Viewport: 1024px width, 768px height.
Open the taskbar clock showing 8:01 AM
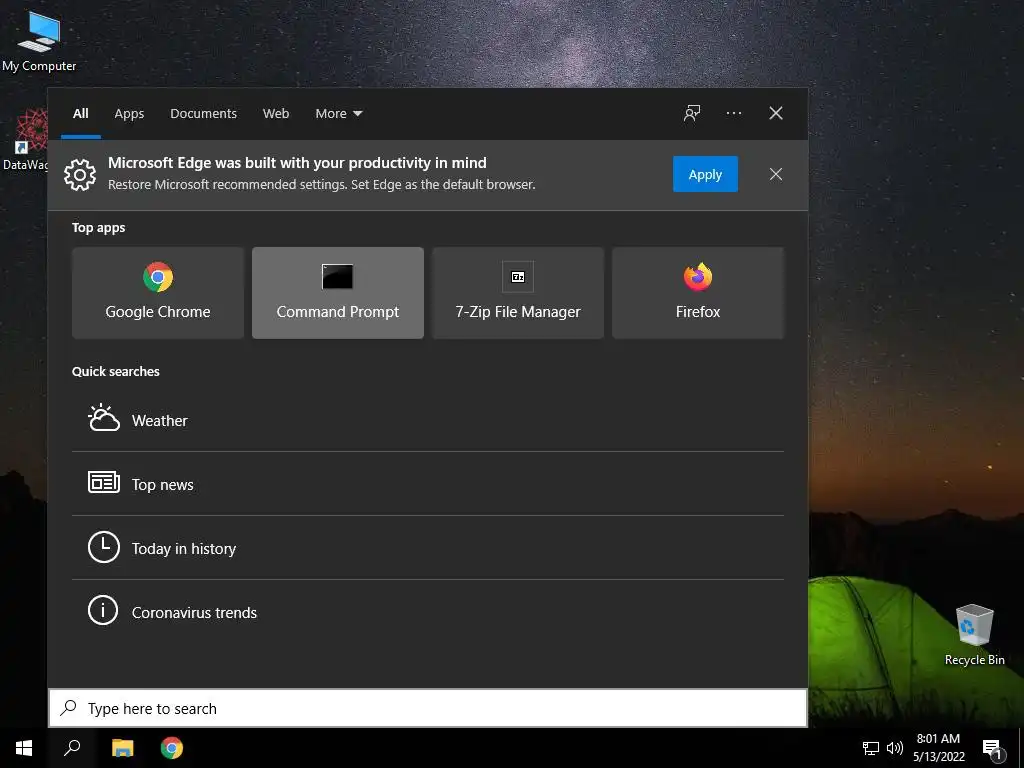(938, 748)
